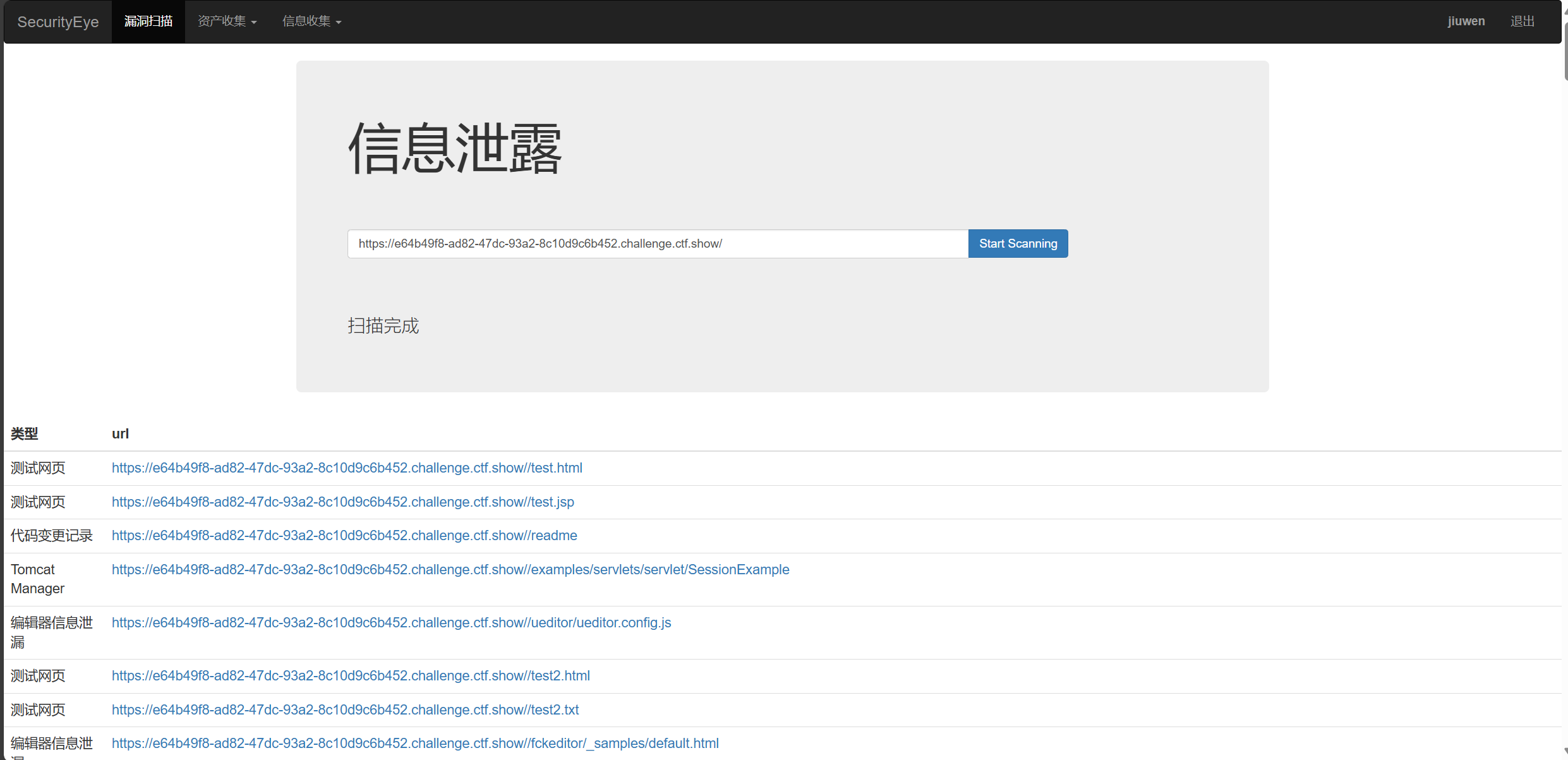Click the SecurityEye brand logo
This screenshot has width=1568, height=760.
[x=58, y=22]
